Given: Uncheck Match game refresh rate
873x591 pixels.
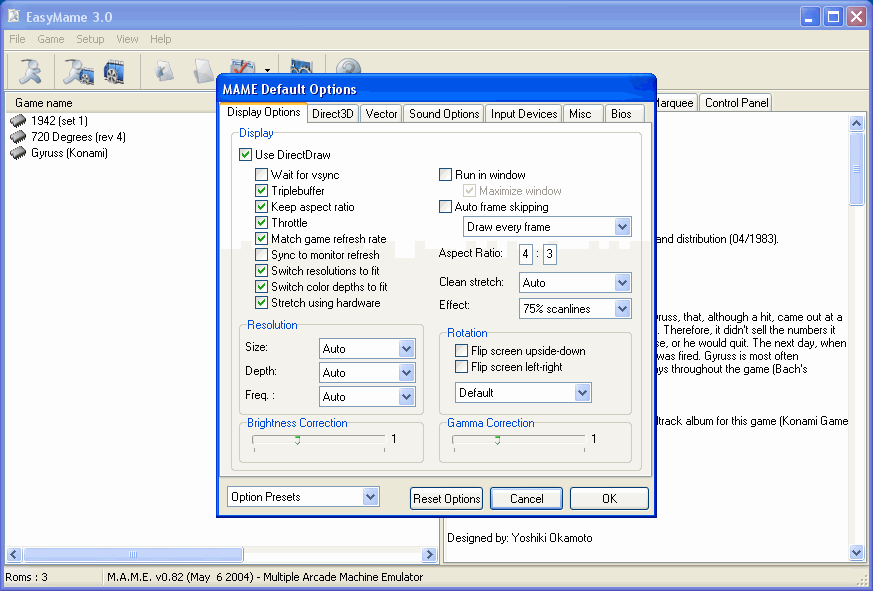Looking at the screenshot, I should [261, 238].
